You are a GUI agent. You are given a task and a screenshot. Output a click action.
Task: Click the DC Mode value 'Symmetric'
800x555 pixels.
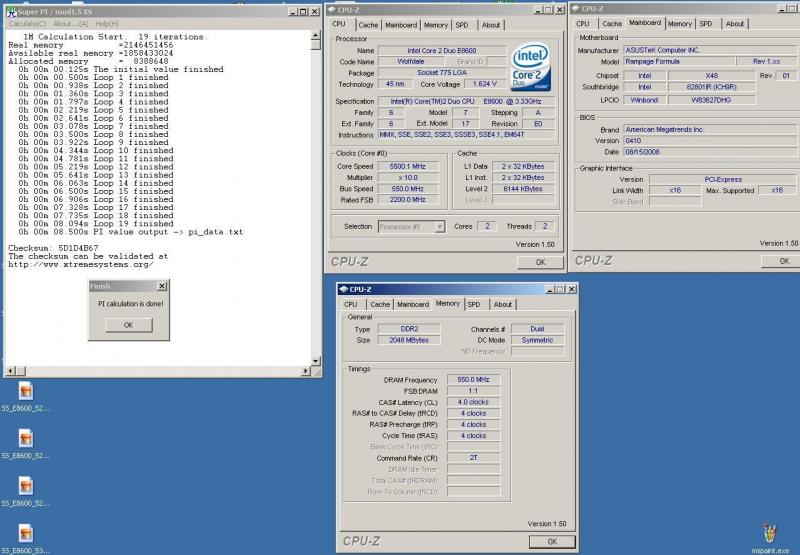click(537, 340)
